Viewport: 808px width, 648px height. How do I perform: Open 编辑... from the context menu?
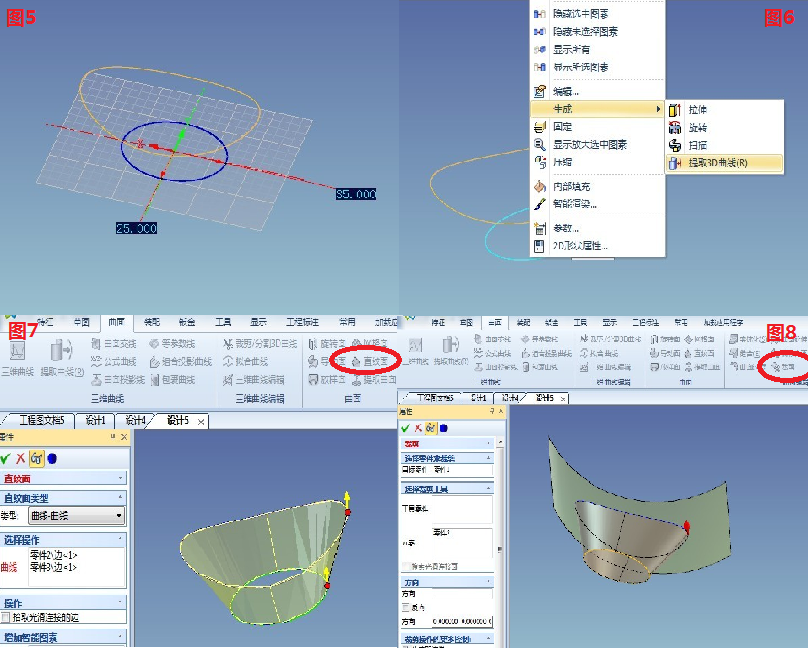pyautogui.click(x=597, y=92)
